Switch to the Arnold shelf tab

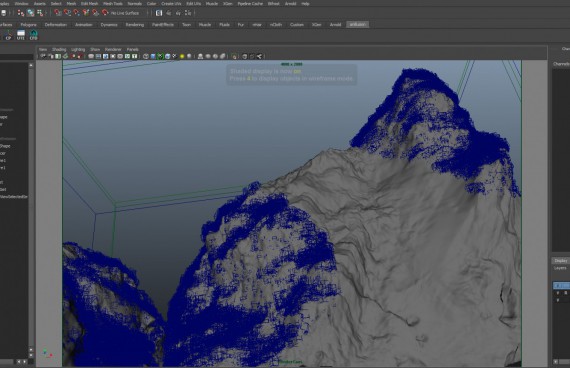pos(335,25)
